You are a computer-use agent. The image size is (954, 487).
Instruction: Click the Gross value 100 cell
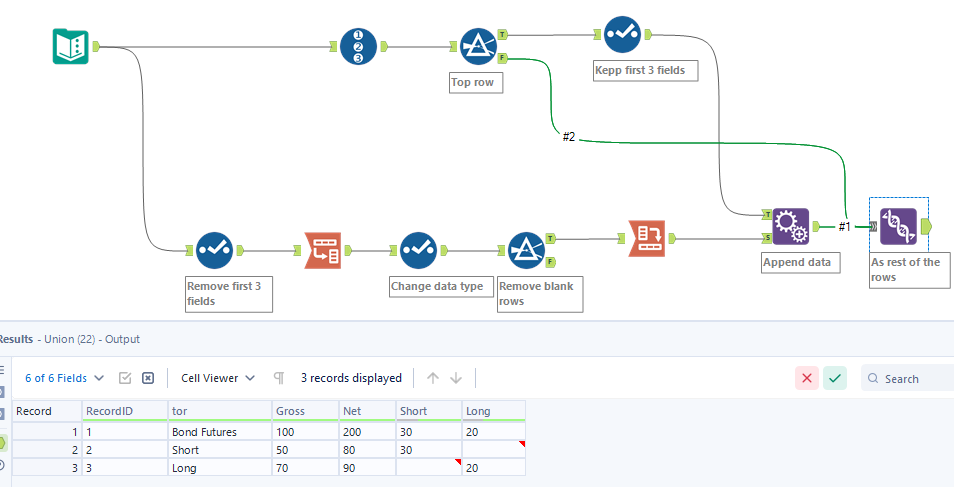pos(305,432)
